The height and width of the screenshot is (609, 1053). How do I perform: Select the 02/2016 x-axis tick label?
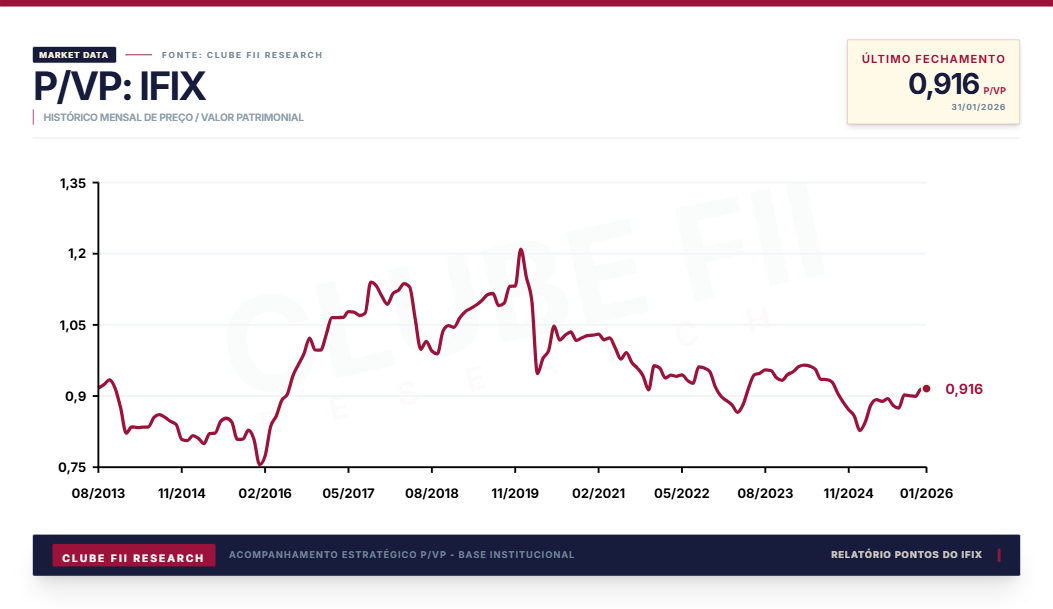coord(264,493)
